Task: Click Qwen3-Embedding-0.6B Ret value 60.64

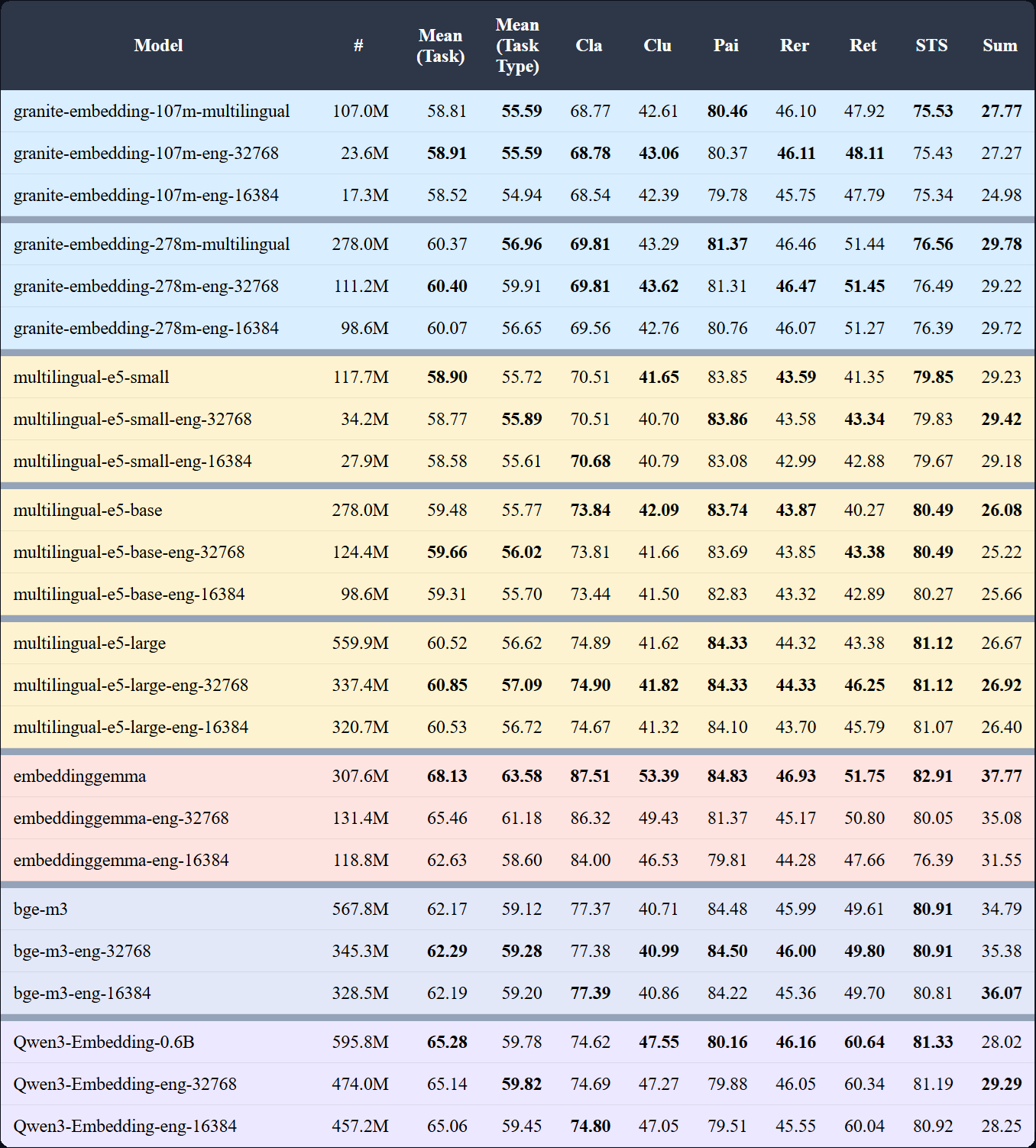Action: (865, 1043)
